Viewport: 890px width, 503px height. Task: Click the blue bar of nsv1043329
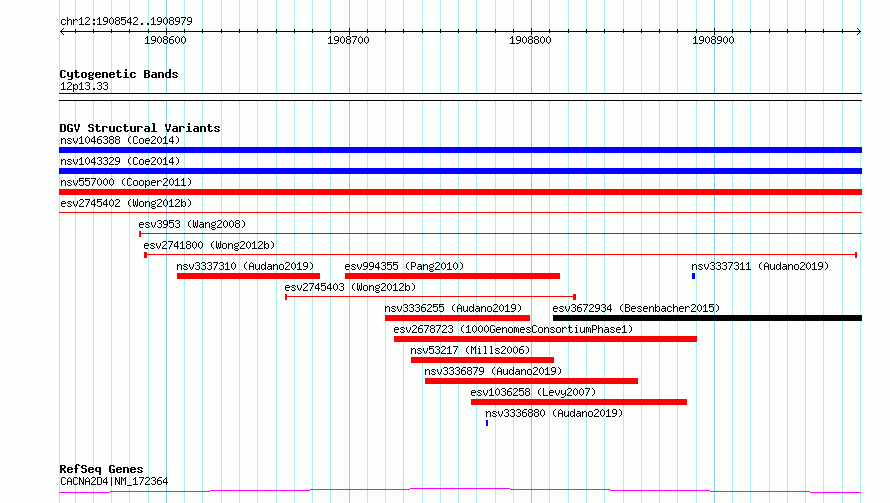[460, 171]
